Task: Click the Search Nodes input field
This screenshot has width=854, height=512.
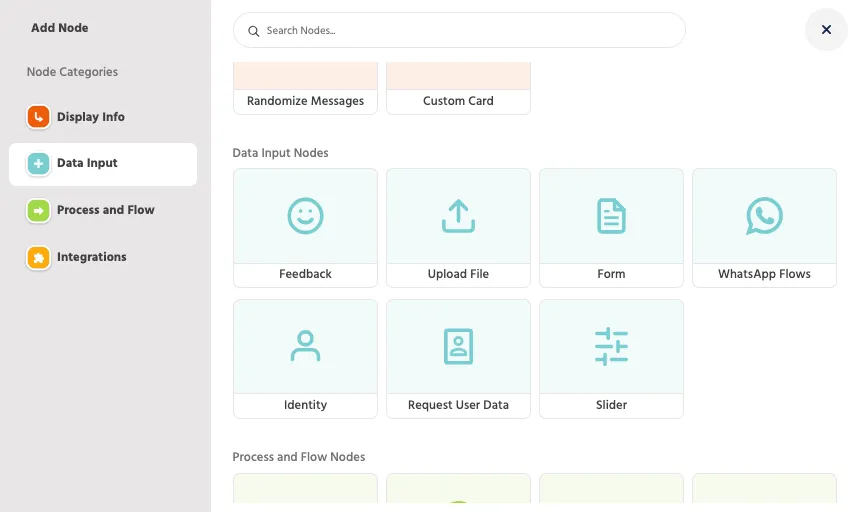Action: click(x=459, y=31)
